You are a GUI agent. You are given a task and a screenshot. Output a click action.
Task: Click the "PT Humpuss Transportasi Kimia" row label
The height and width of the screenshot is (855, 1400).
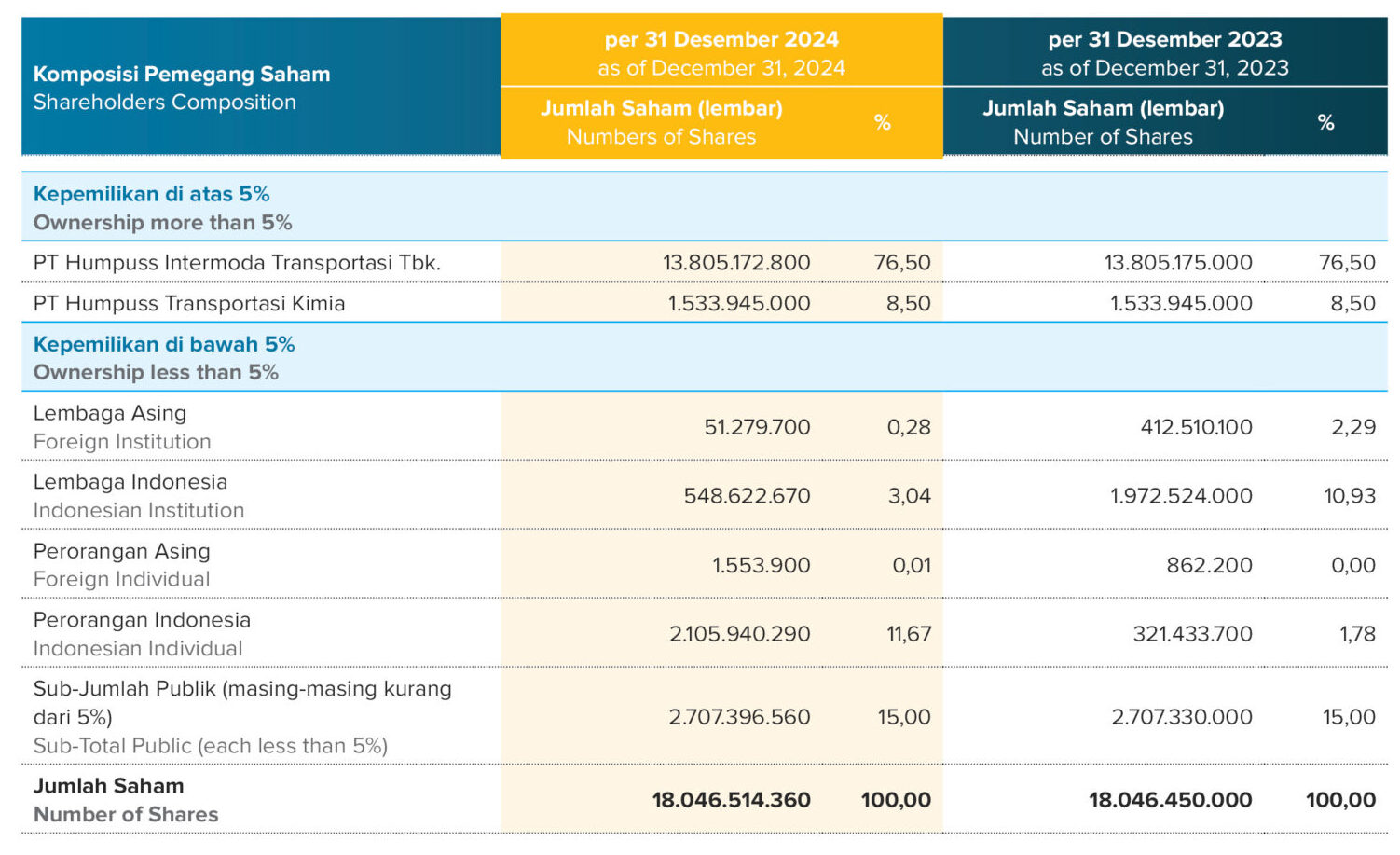(189, 304)
